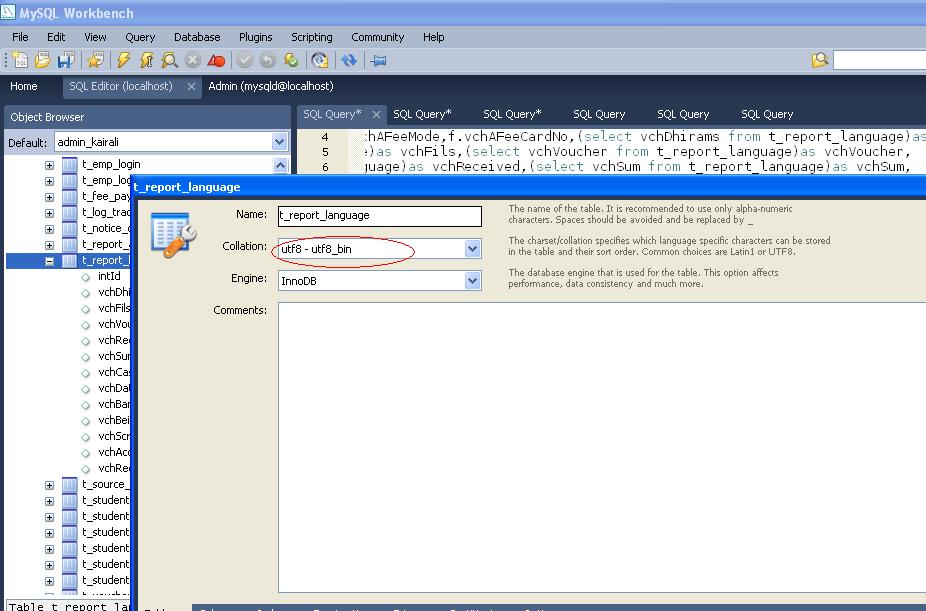The image size is (926, 611).
Task: Click the star snippet toolbar icon
Action: (x=95, y=60)
